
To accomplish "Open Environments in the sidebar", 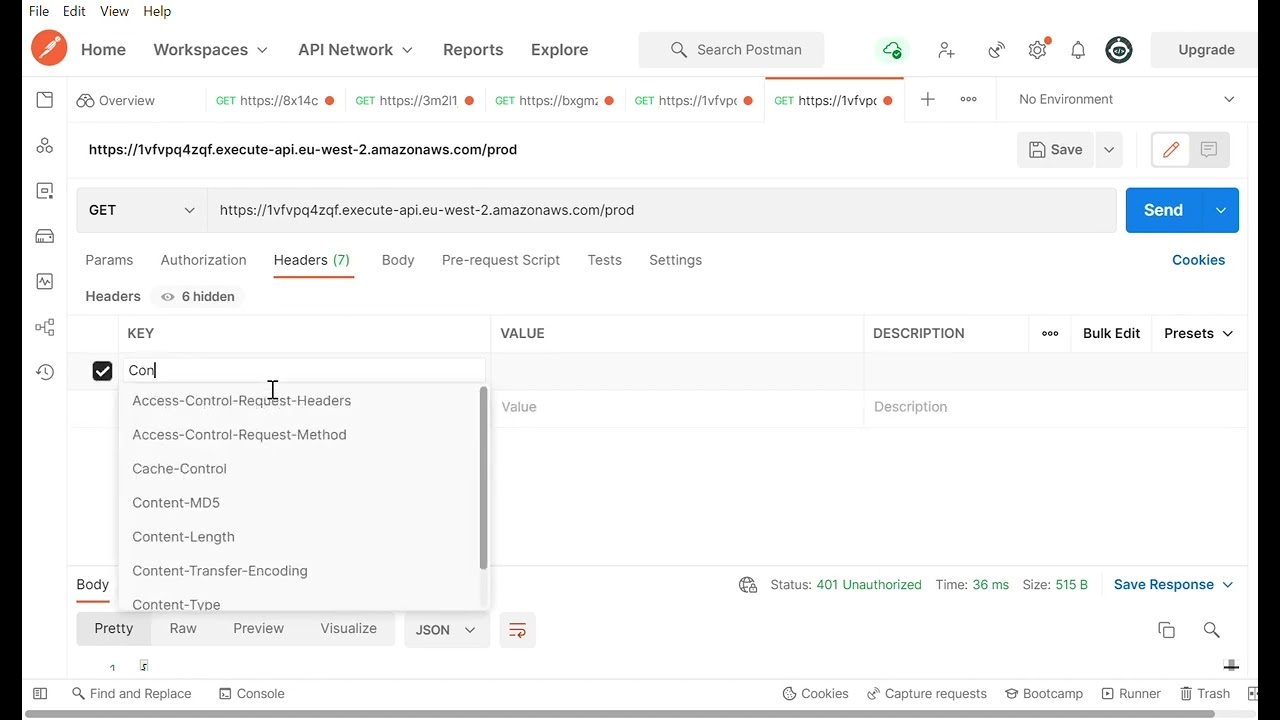I will pyautogui.click(x=45, y=191).
